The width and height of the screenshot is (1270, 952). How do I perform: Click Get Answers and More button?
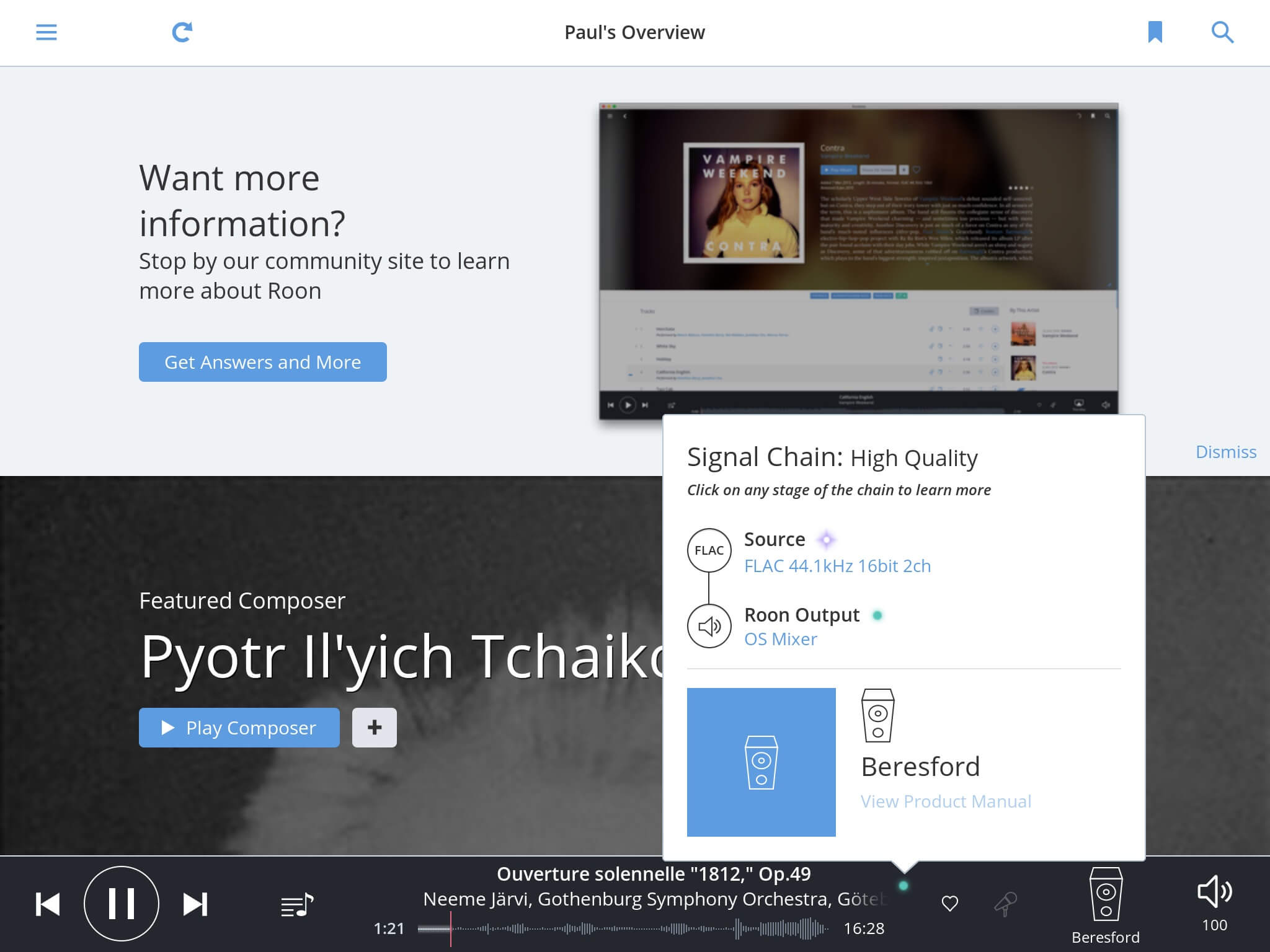click(263, 362)
